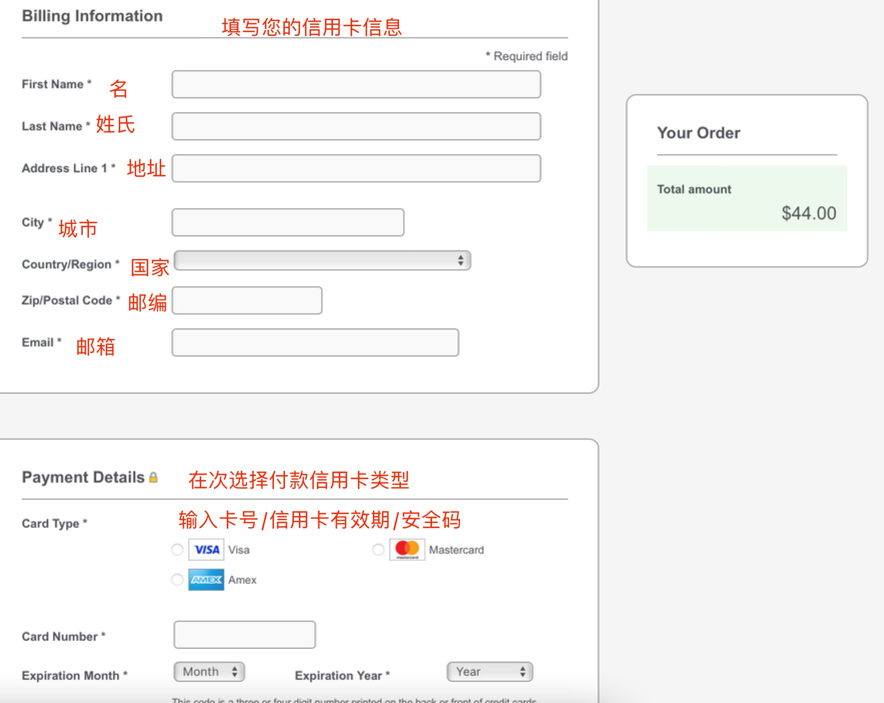Click the Address Line 1 text box

coord(356,169)
